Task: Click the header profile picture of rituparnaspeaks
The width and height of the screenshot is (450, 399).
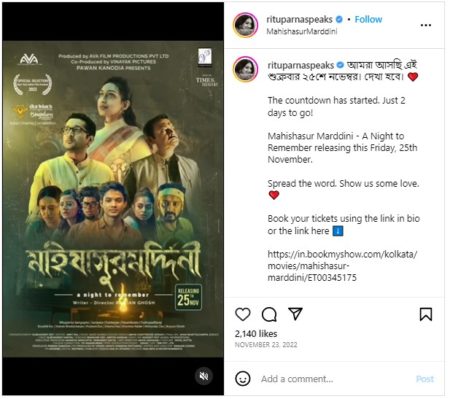Action: point(246,25)
